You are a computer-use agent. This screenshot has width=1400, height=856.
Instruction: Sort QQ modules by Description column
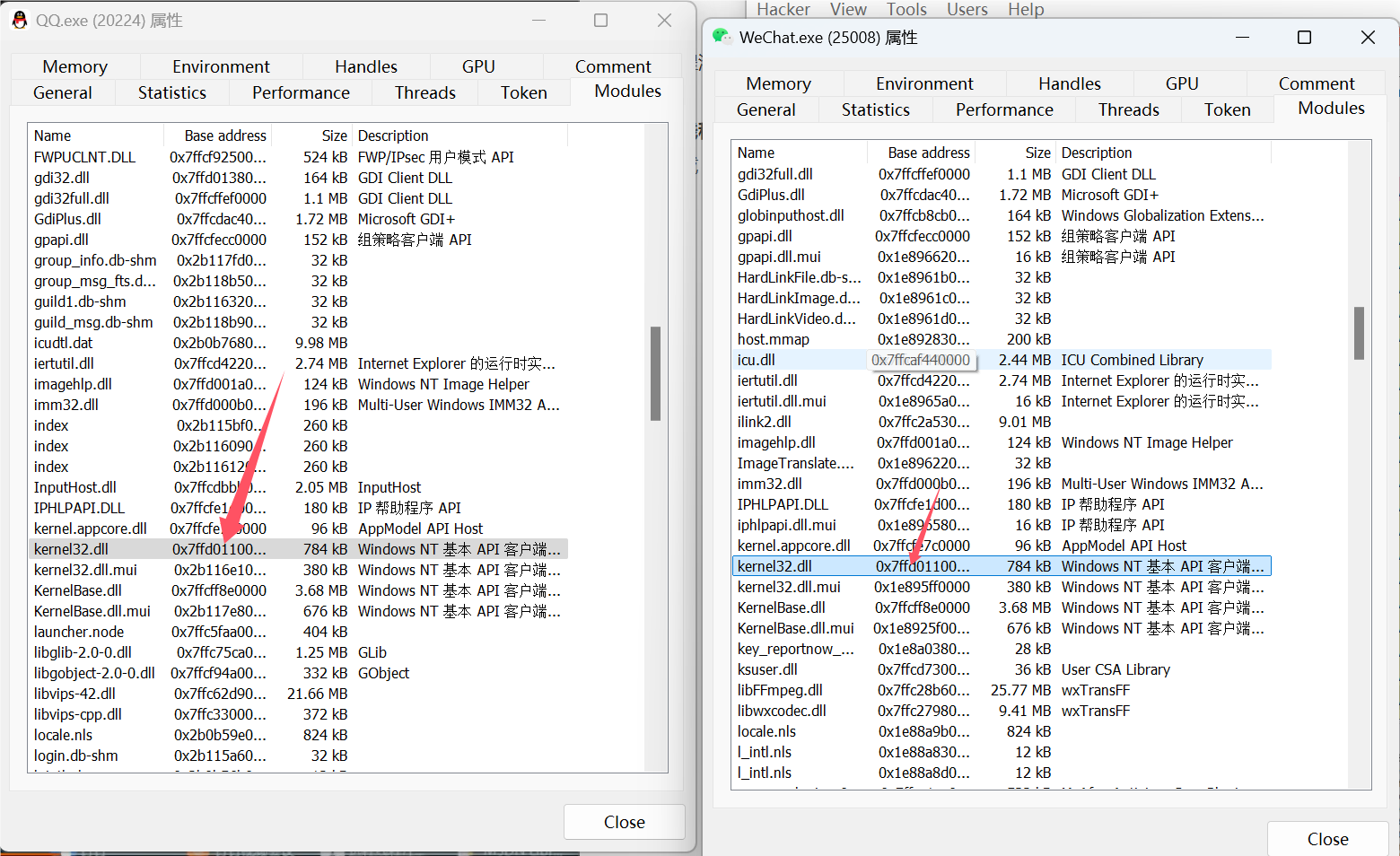[x=459, y=135]
